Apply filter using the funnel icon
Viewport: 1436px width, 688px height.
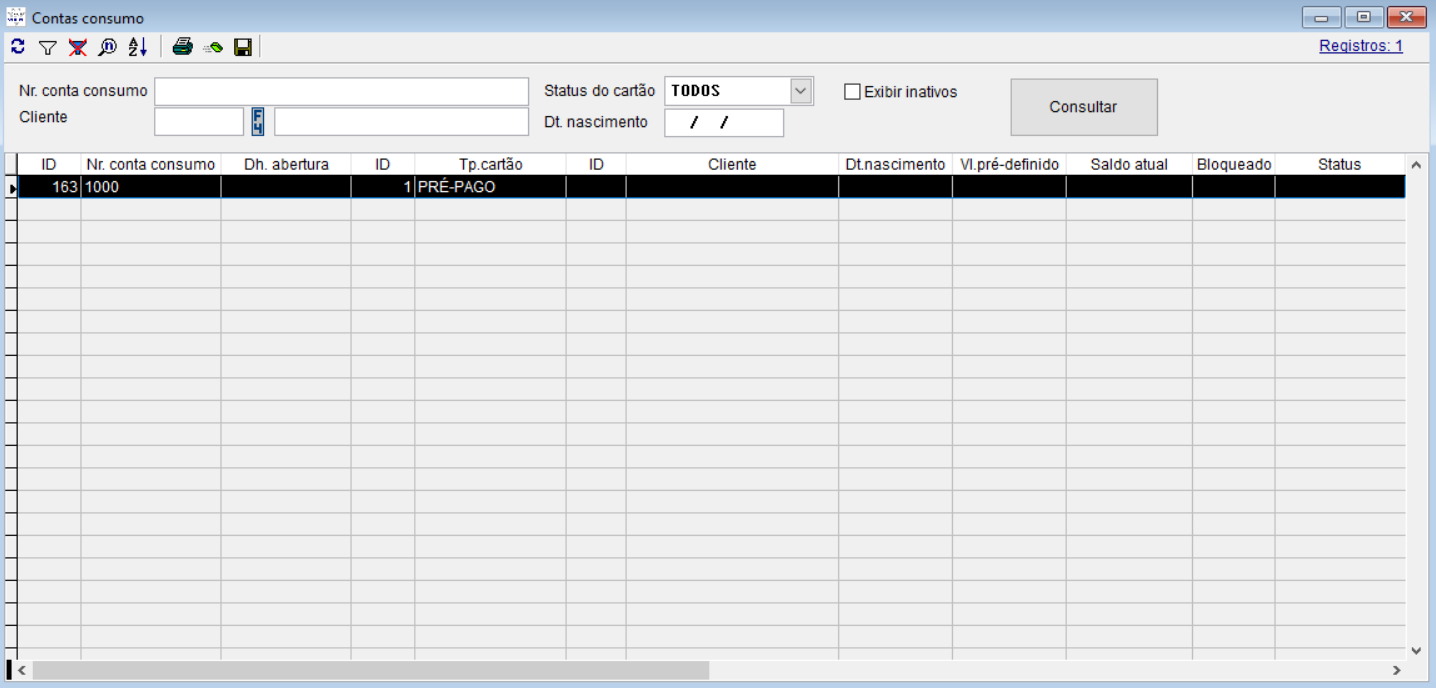click(x=47, y=47)
